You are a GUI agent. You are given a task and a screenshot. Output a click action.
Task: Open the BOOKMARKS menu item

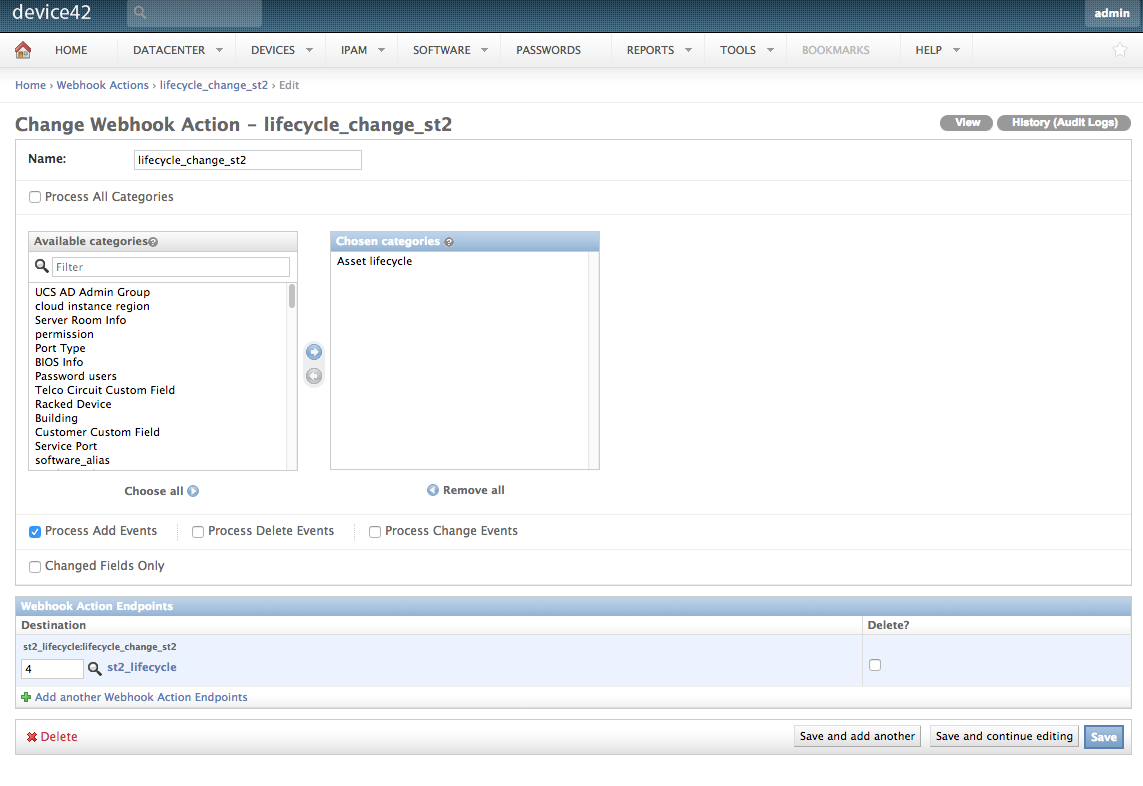pos(835,50)
